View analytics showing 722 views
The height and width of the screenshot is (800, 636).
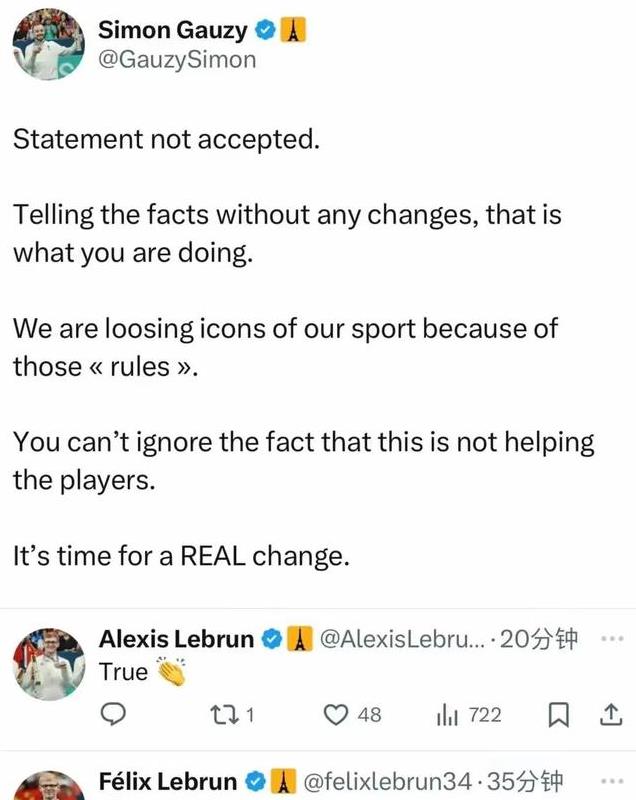pos(446,714)
